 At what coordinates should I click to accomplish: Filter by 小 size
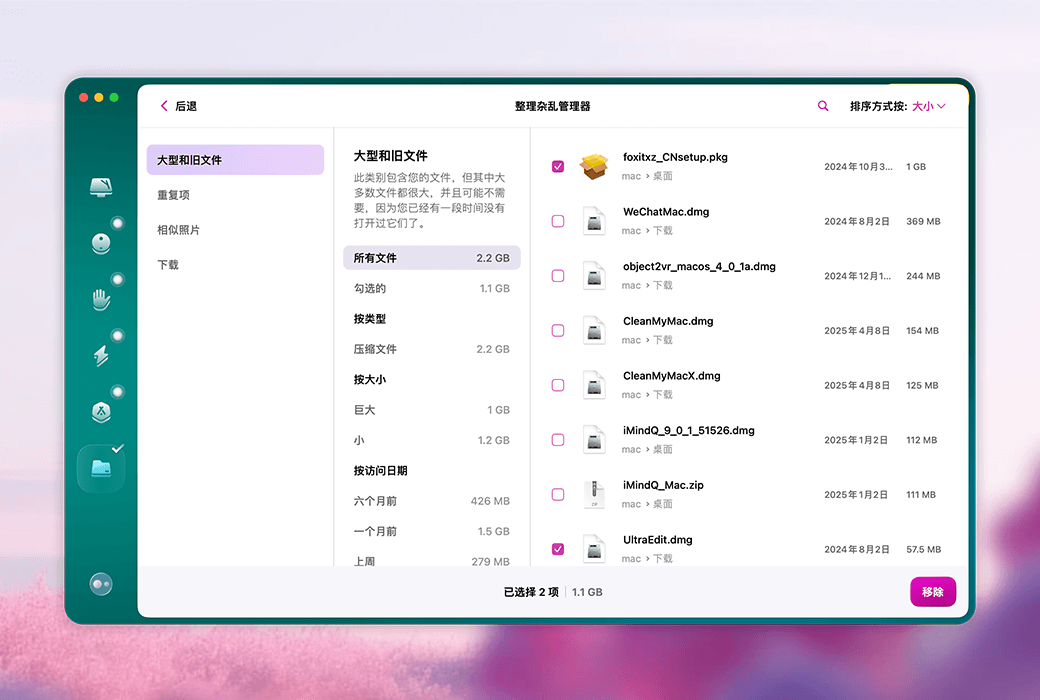tap(432, 441)
